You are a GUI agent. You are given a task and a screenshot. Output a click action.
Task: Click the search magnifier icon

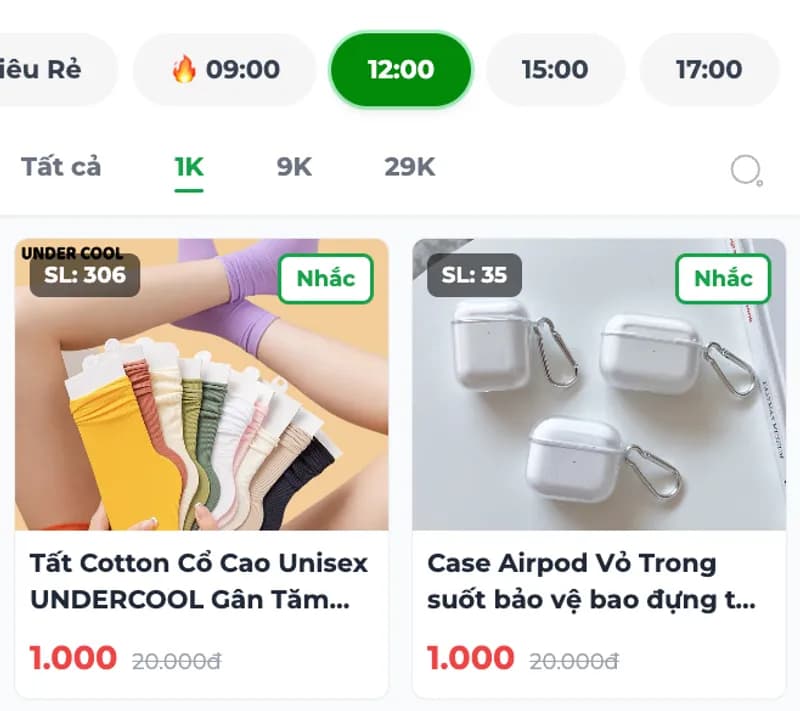point(744,170)
